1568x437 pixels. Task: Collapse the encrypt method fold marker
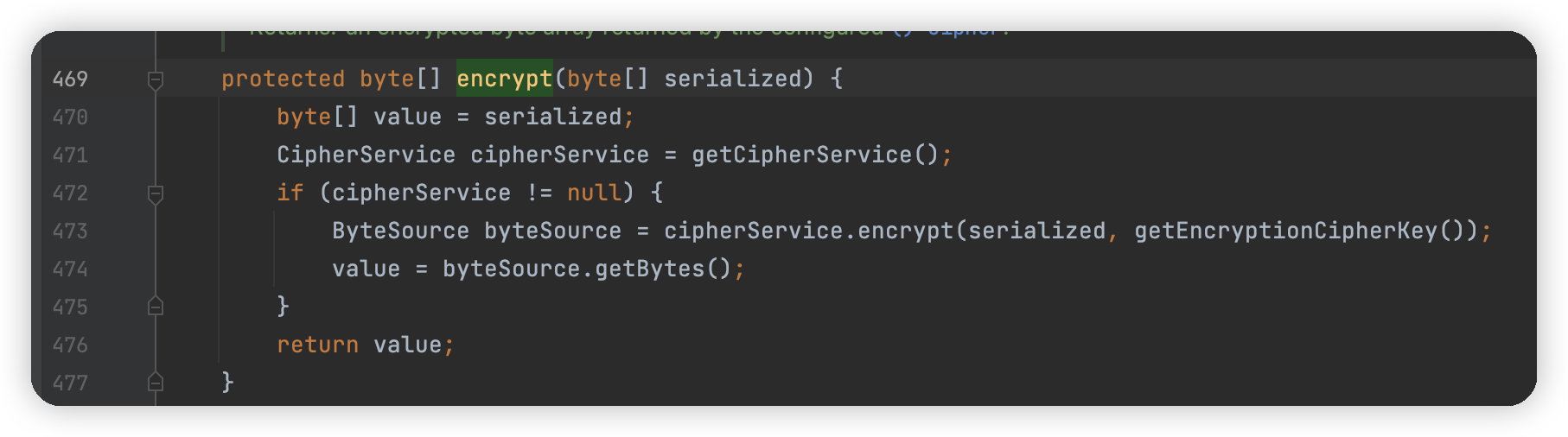(x=156, y=79)
